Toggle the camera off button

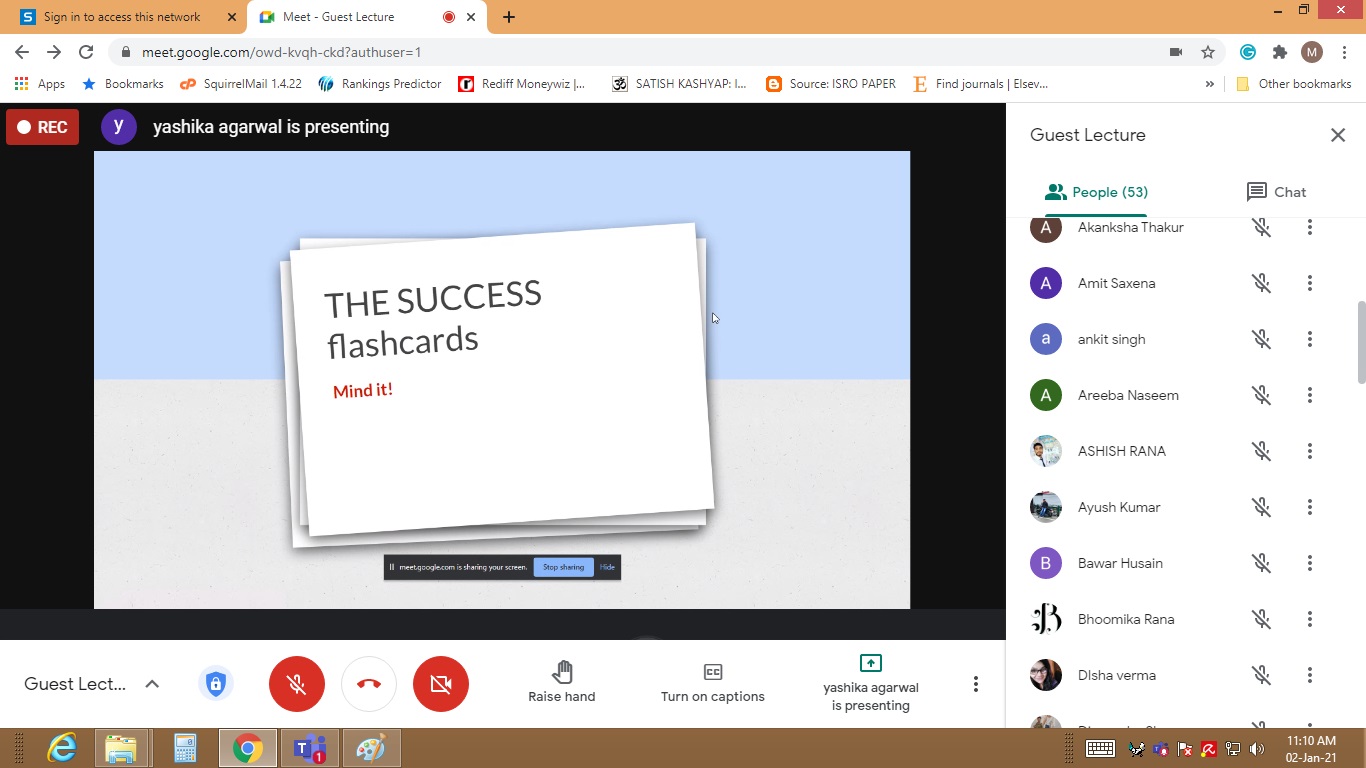coord(441,684)
